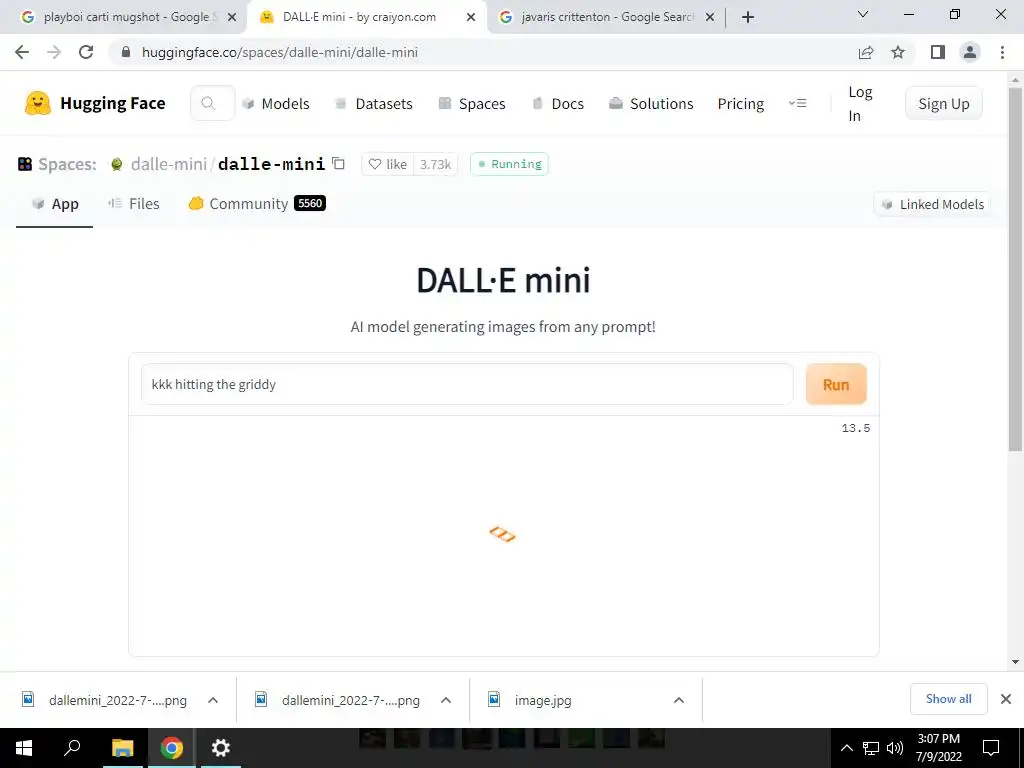Click the lock site info icon
The image size is (1024, 768).
tap(127, 52)
